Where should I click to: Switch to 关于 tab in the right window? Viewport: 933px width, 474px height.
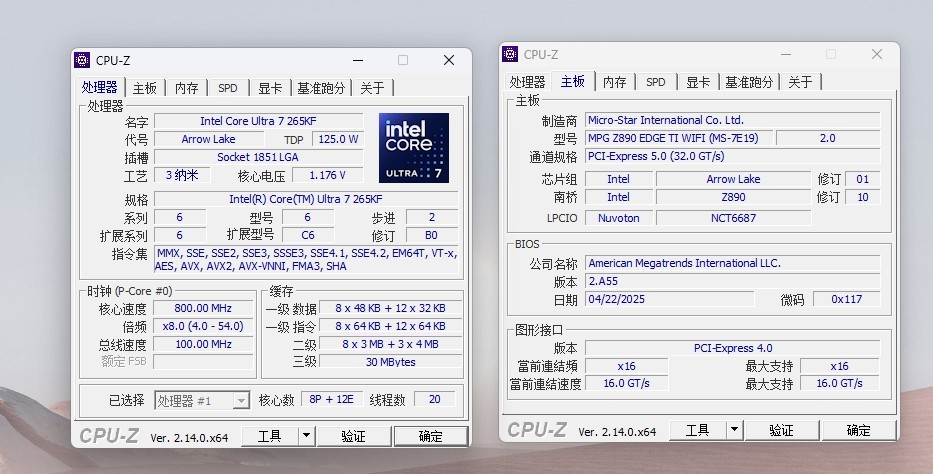(800, 82)
